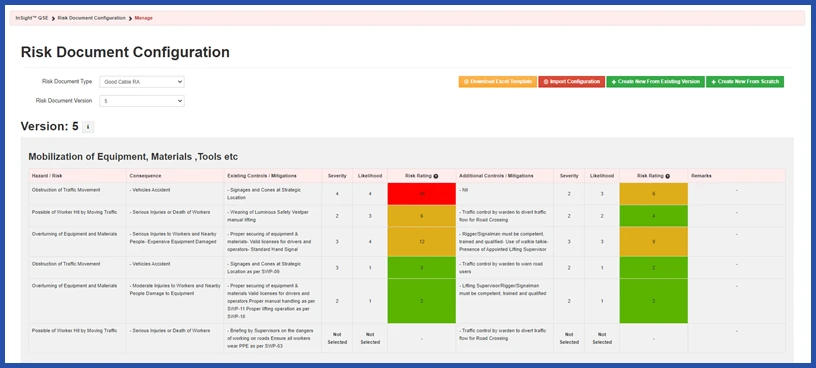The image size is (816, 368).
Task: Select the red risk rating 16 cell
Action: coord(422,194)
